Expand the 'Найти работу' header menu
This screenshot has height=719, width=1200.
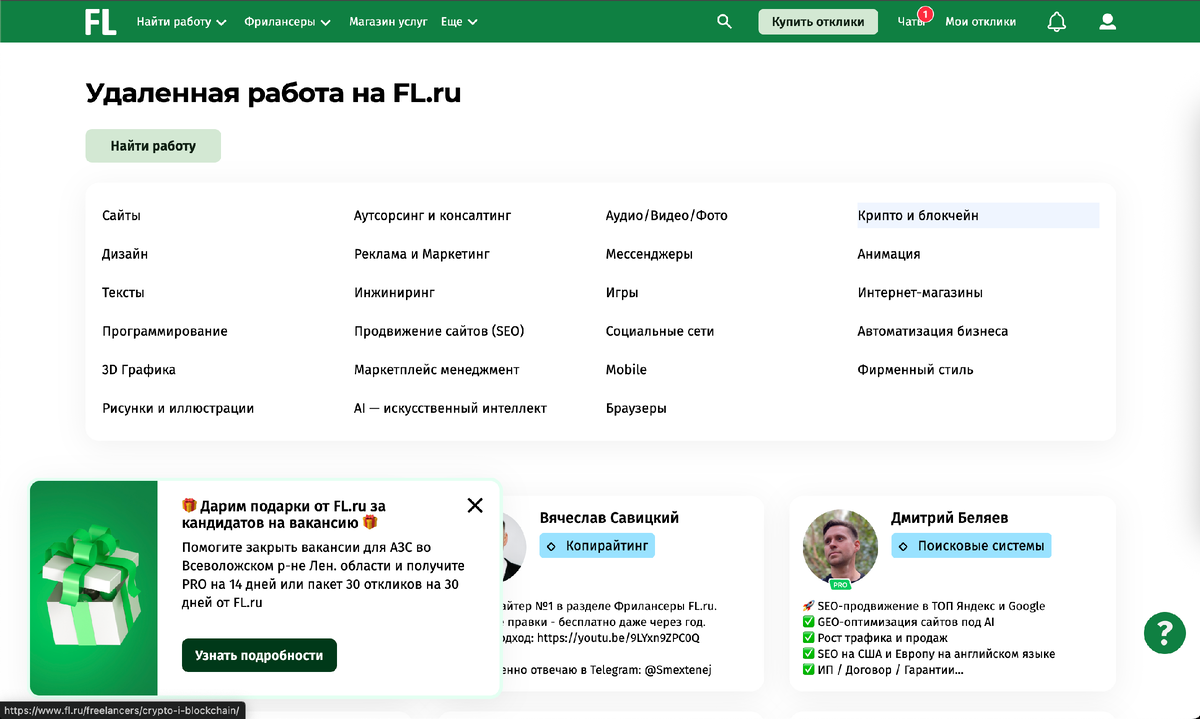pyautogui.click(x=182, y=21)
